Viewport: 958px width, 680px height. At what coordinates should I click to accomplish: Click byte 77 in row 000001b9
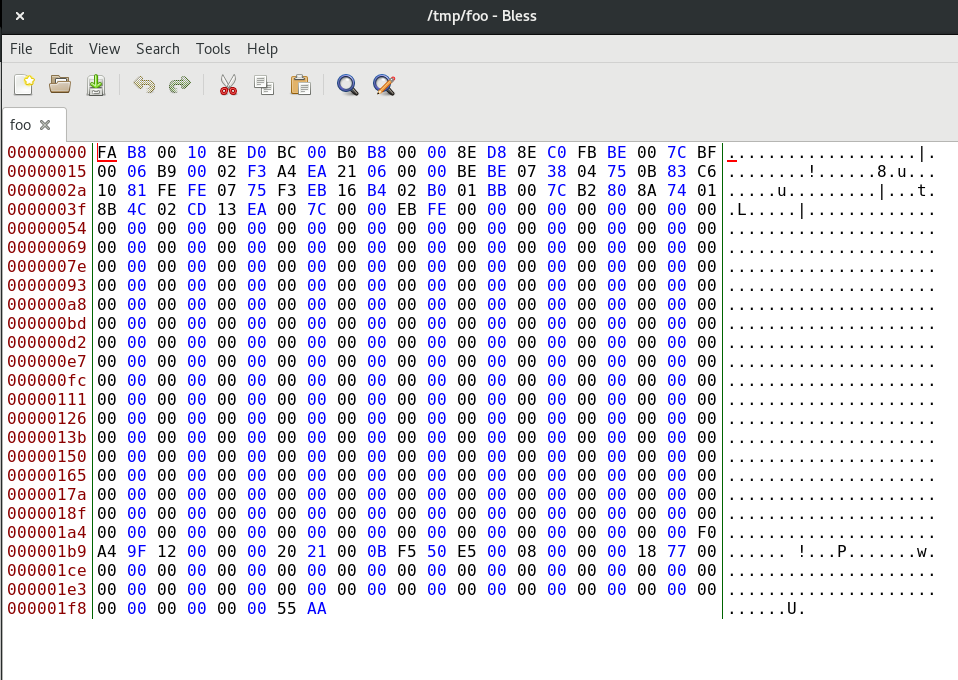point(676,551)
